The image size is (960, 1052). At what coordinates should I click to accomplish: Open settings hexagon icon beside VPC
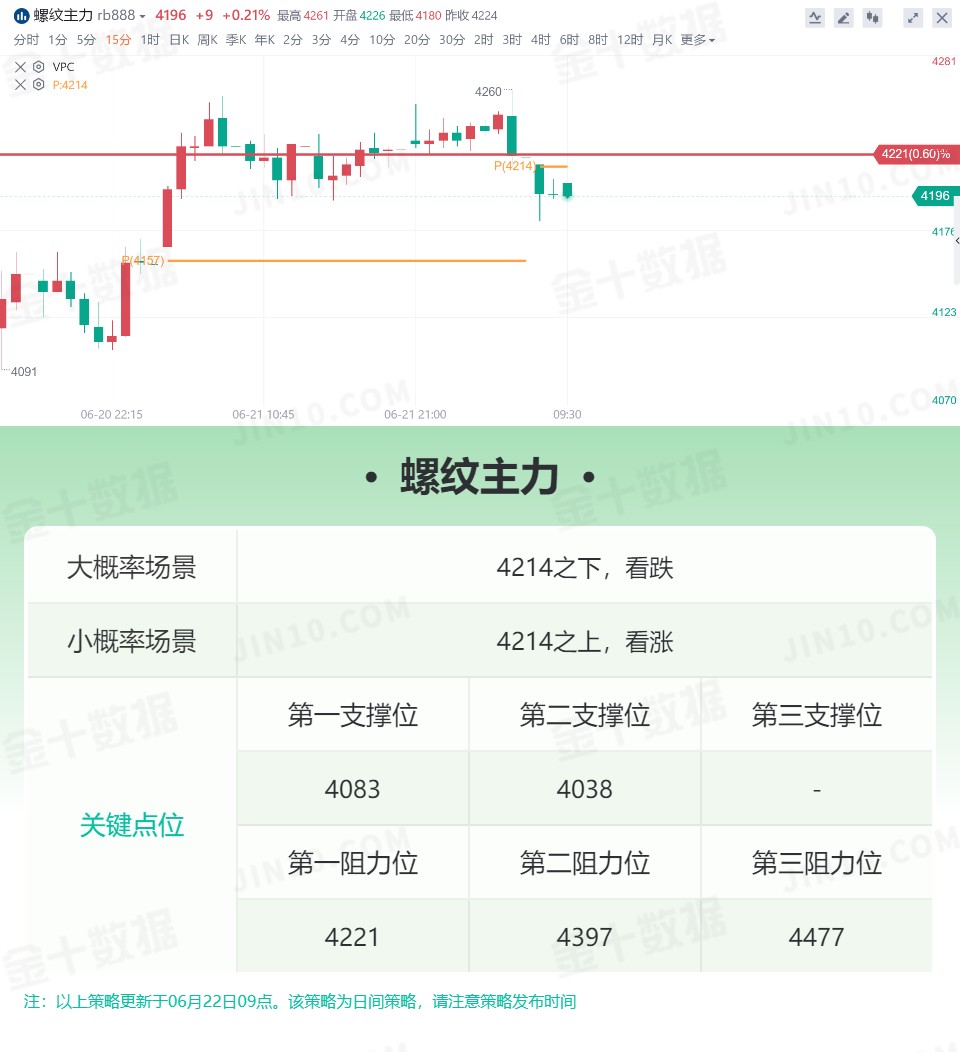[39, 66]
